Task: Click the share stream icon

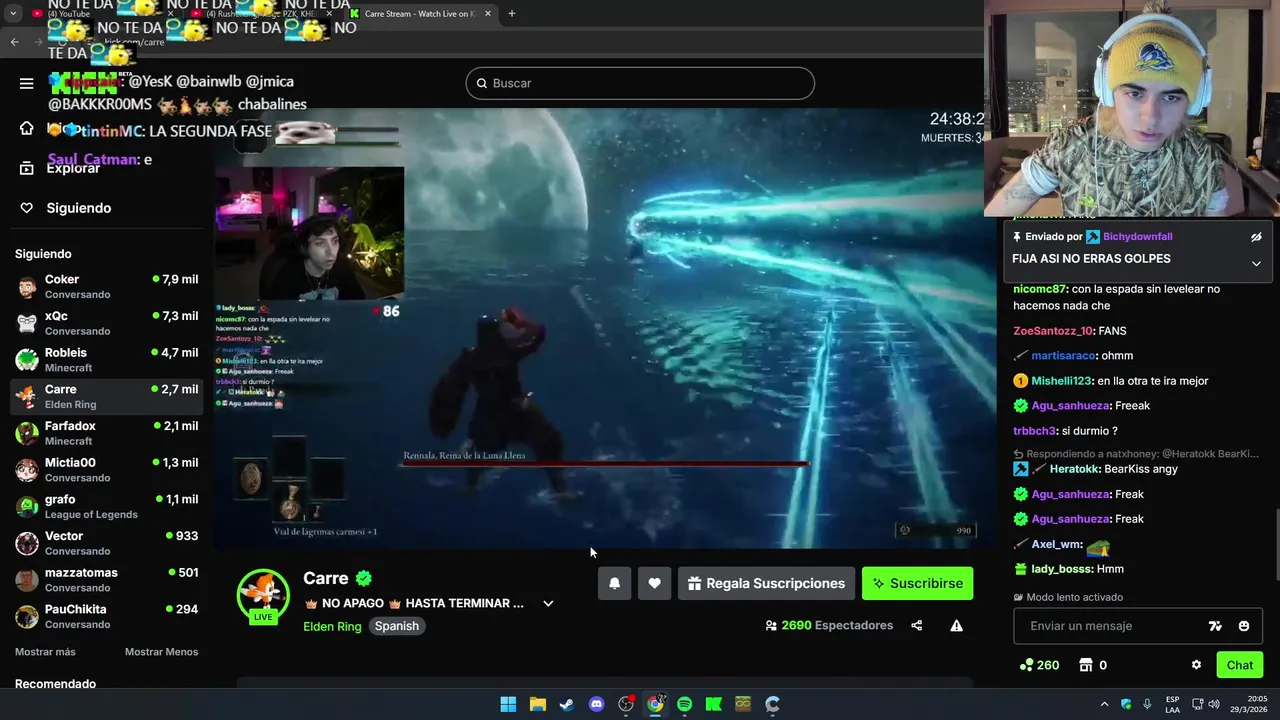Action: coord(916,626)
